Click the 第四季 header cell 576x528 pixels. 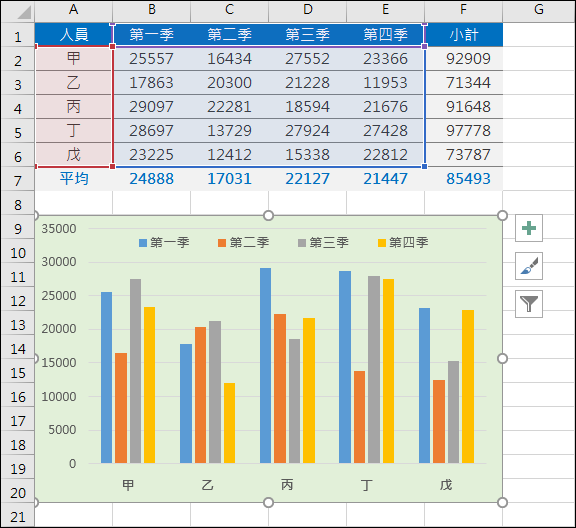tap(385, 35)
